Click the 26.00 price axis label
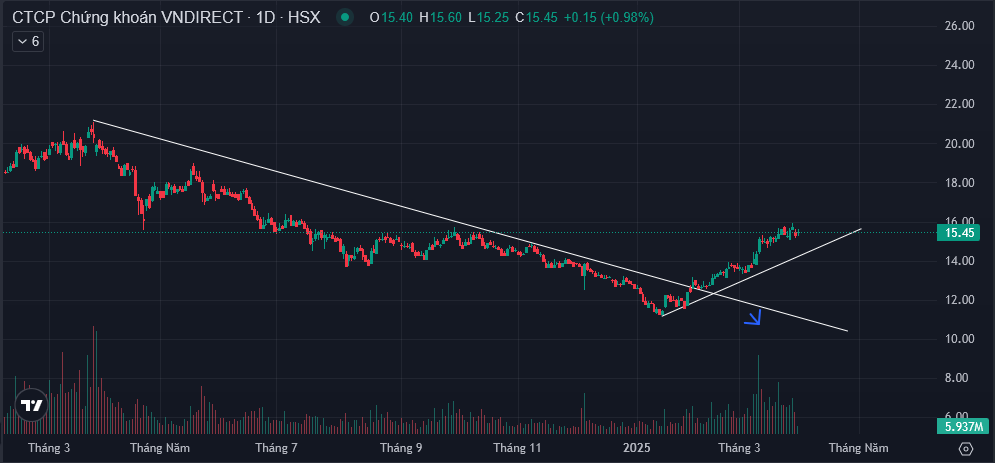The height and width of the screenshot is (463, 995). 959,26
